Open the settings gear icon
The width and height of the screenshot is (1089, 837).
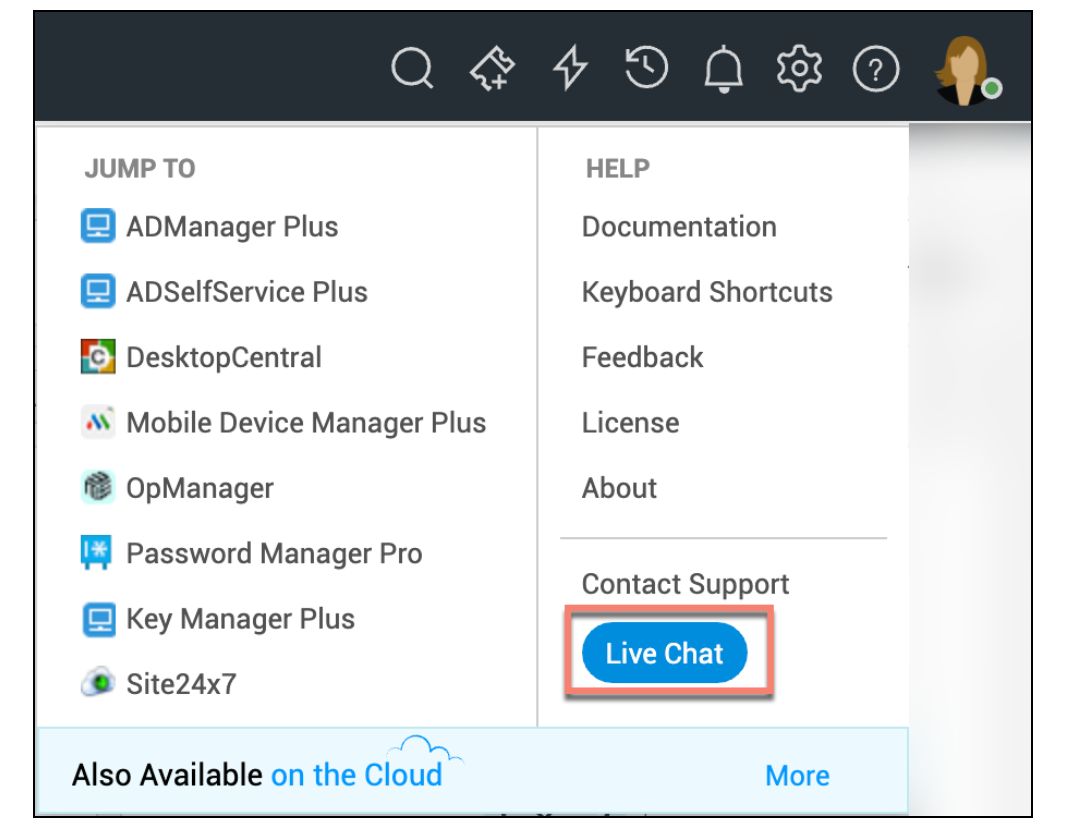click(799, 69)
